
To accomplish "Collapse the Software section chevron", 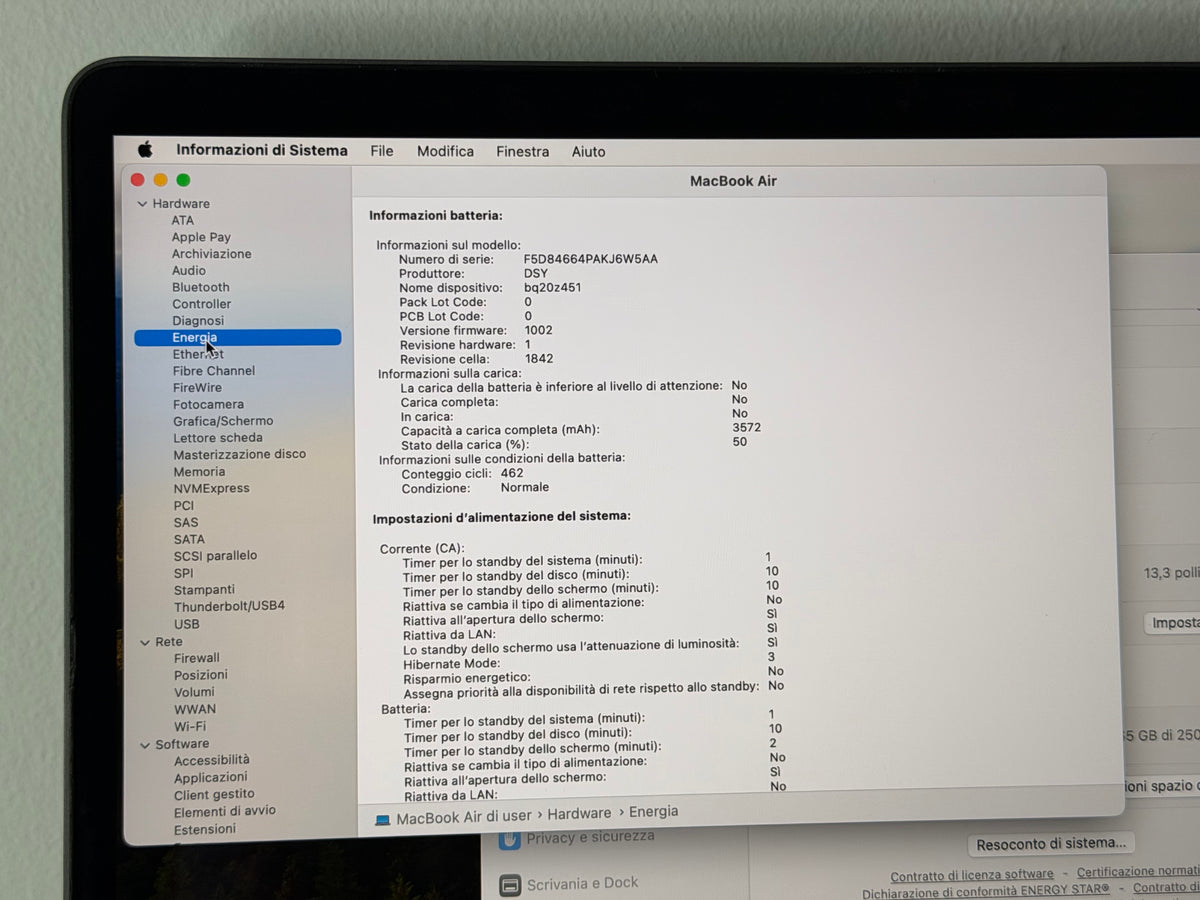I will [x=145, y=745].
